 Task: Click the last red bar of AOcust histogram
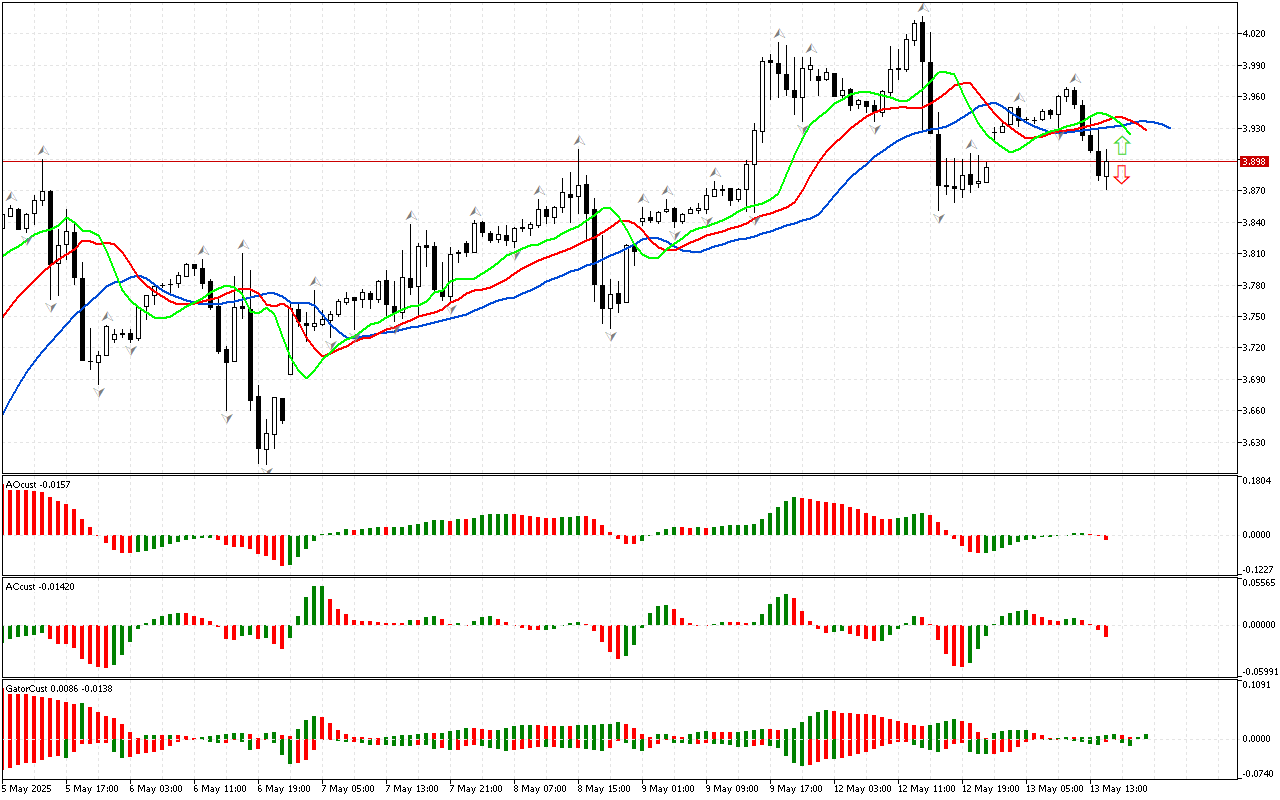click(1107, 537)
